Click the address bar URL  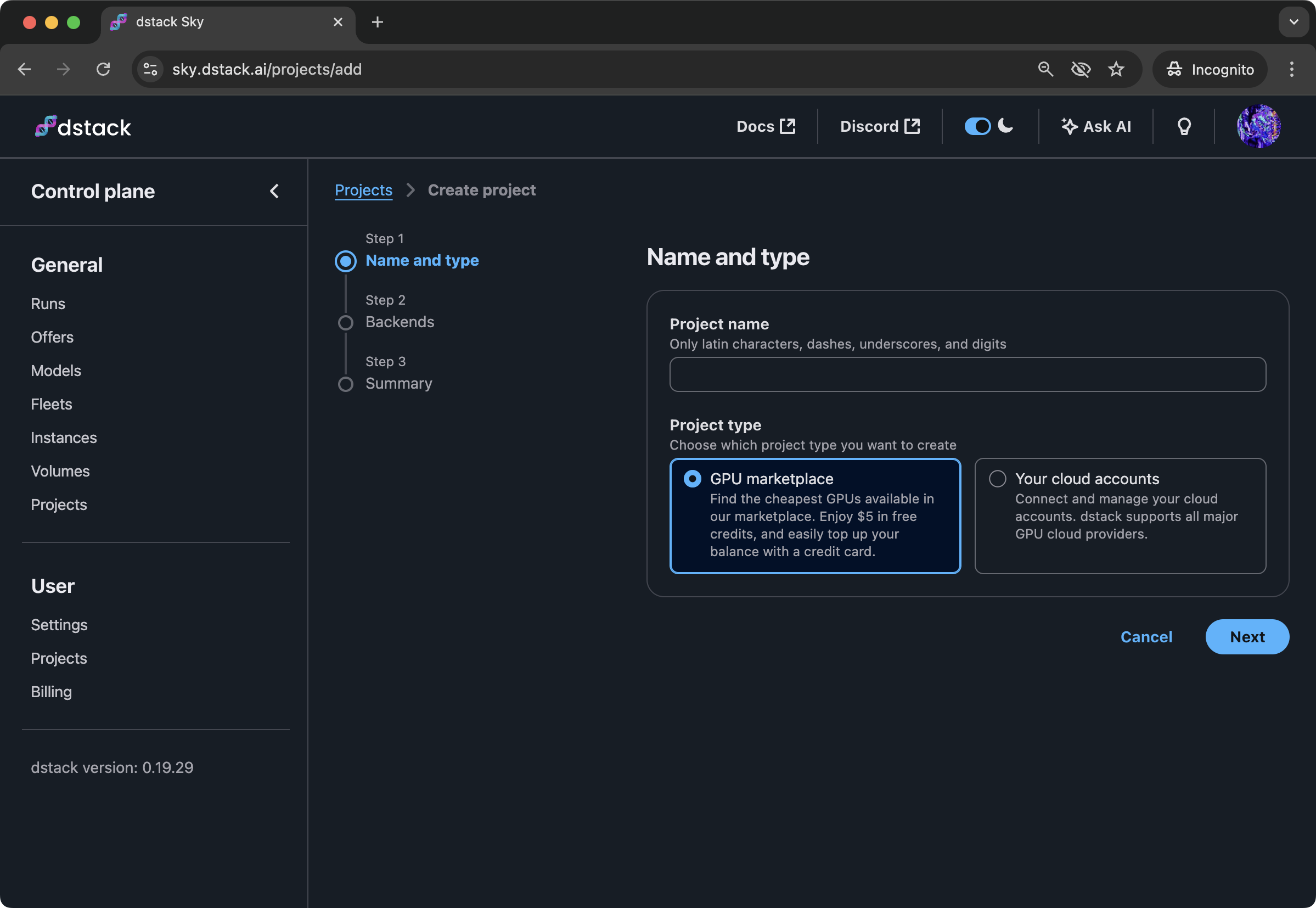(x=267, y=69)
